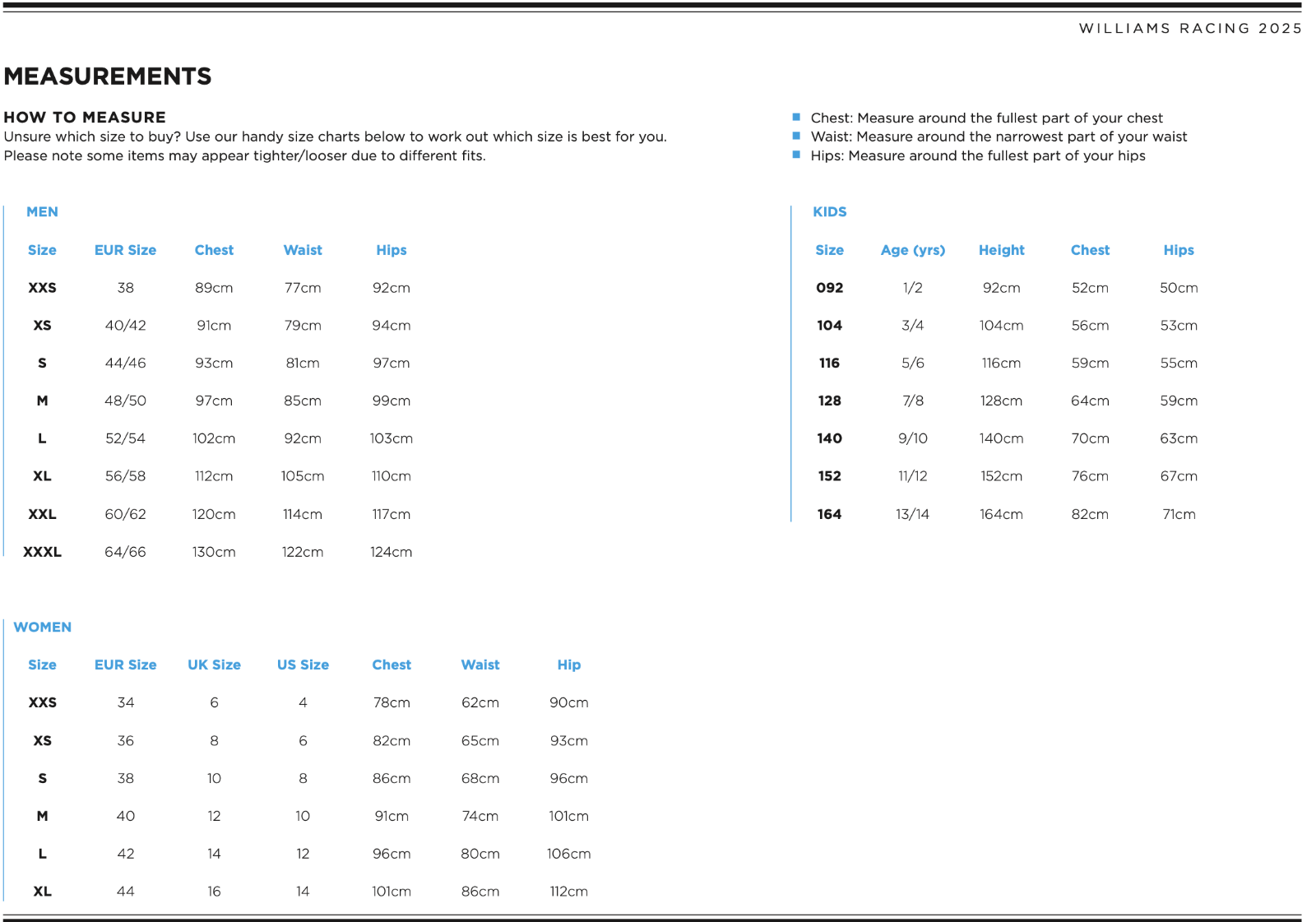Click the US Size column header
This screenshot has height=922, width=1316.
tap(303, 665)
